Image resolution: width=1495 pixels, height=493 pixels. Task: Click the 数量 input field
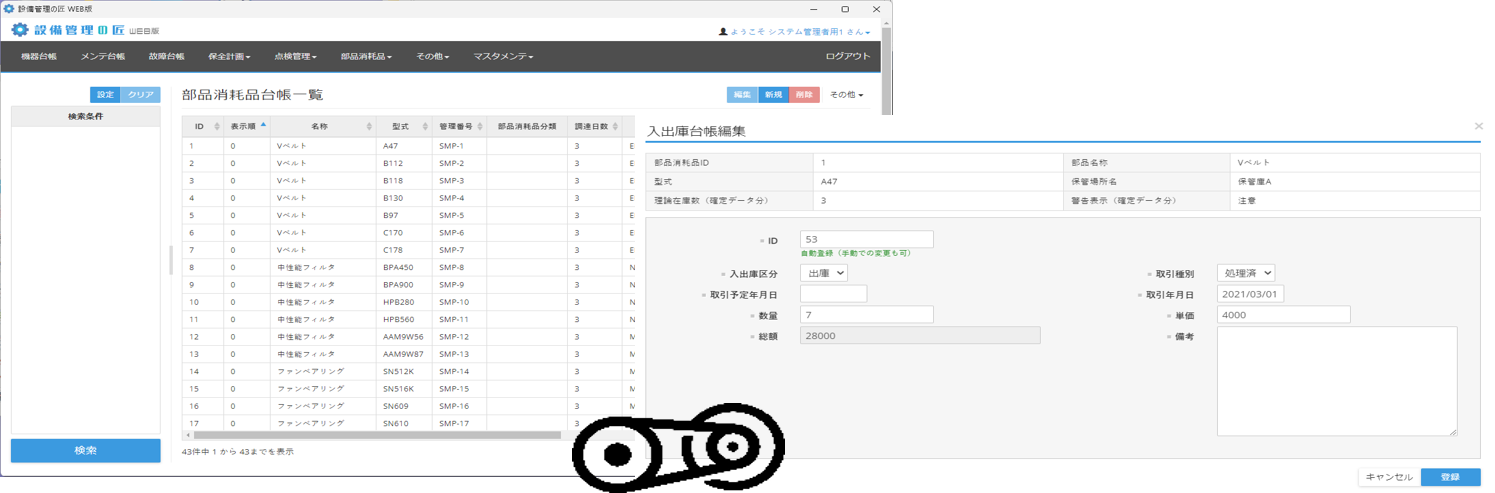tap(866, 315)
